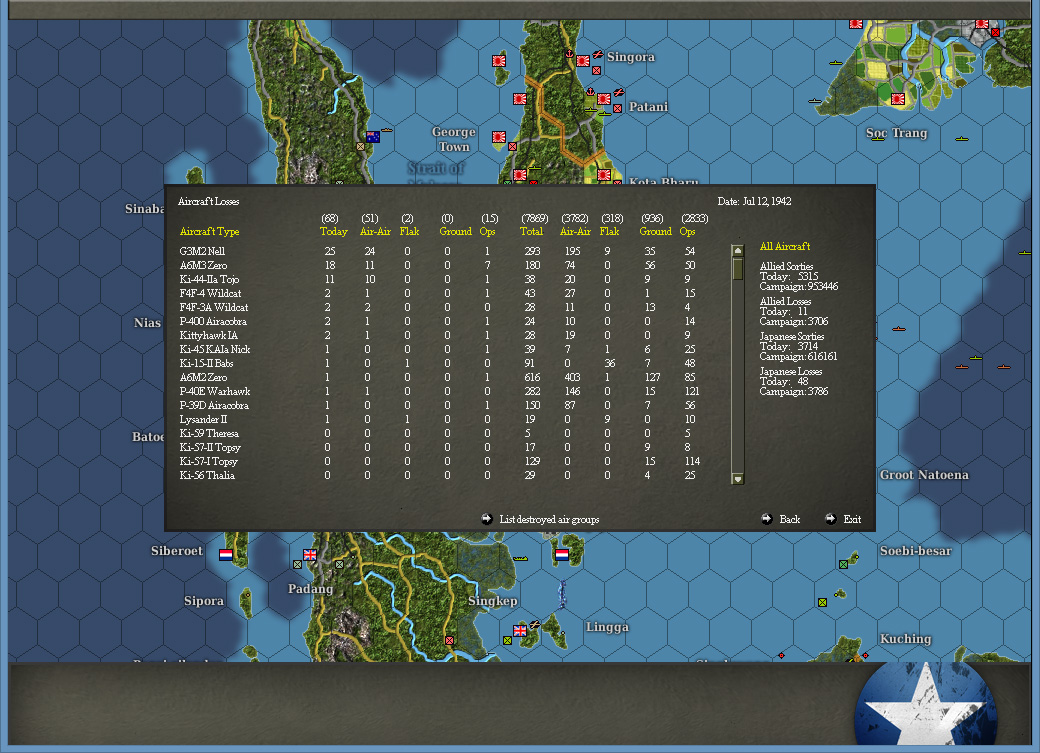
Task: Click the scrollbar down arrow in losses list
Action: tap(737, 478)
